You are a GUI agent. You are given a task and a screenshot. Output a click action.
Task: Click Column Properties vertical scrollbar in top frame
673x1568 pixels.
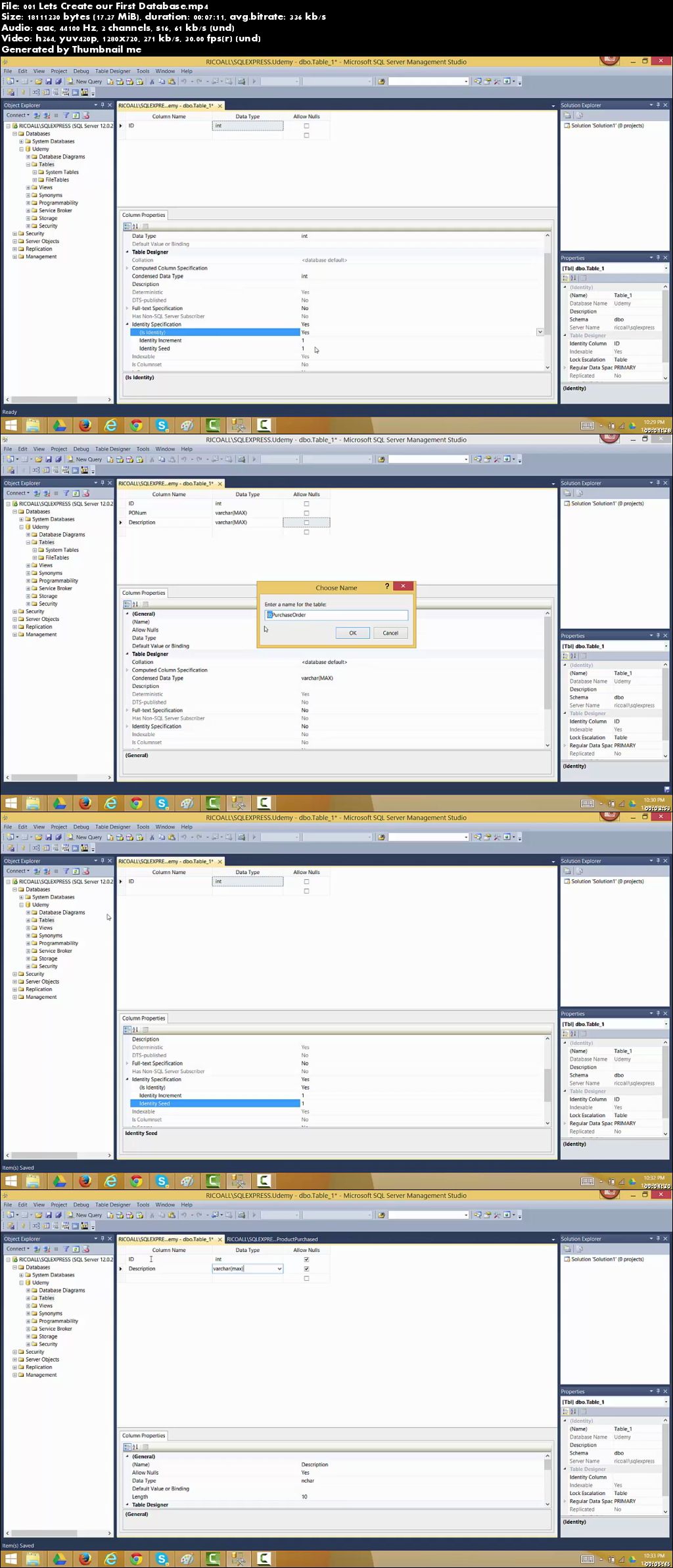[547, 302]
